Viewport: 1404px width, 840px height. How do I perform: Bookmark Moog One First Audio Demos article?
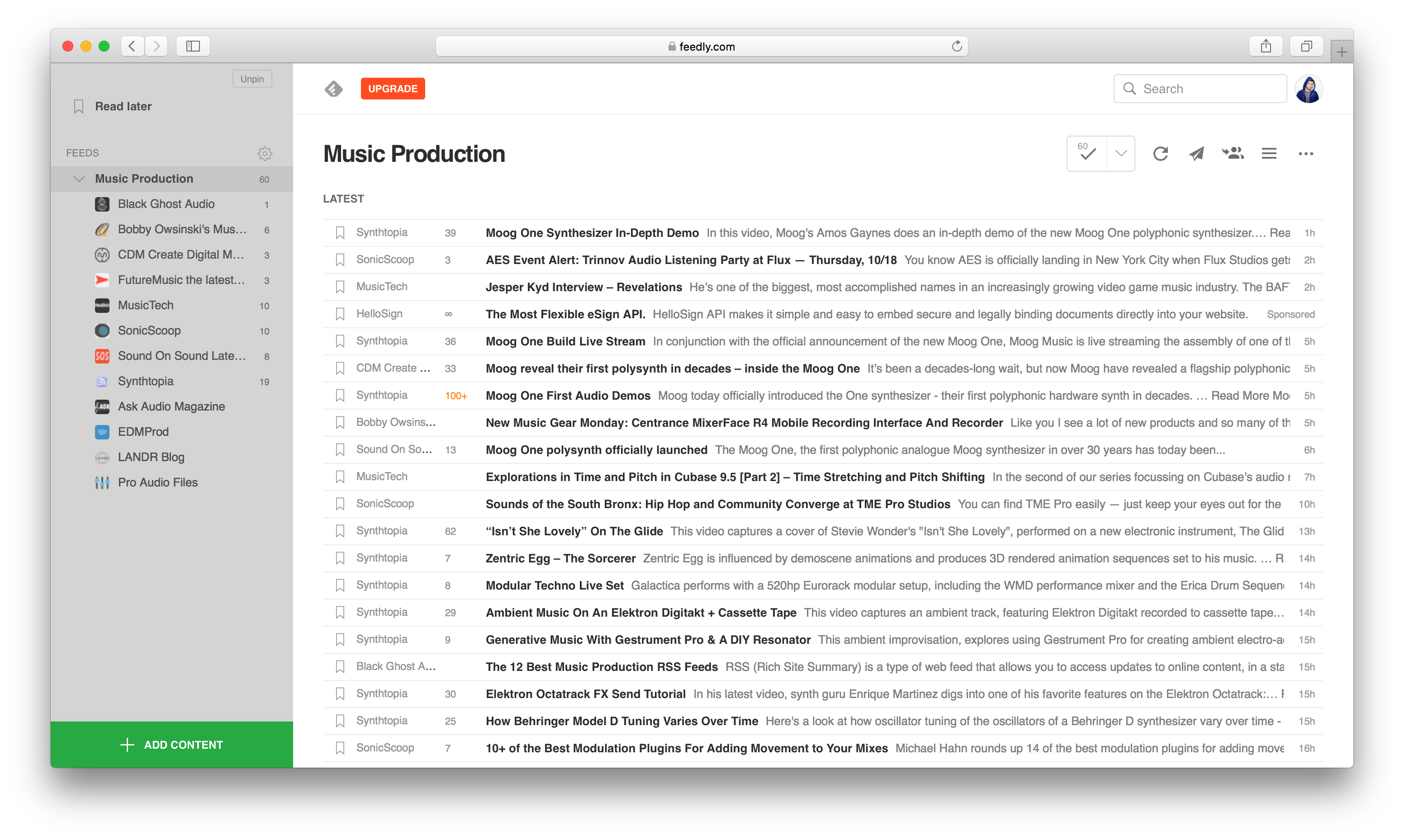point(340,396)
